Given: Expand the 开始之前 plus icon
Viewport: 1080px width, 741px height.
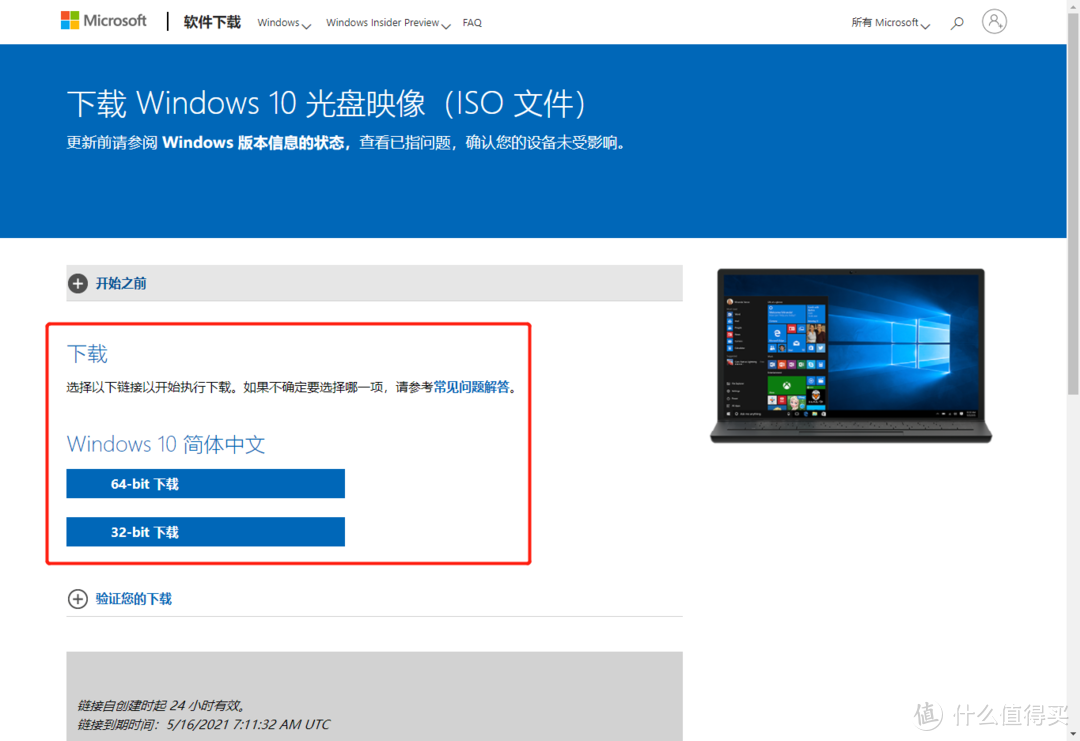Looking at the screenshot, I should (78, 283).
